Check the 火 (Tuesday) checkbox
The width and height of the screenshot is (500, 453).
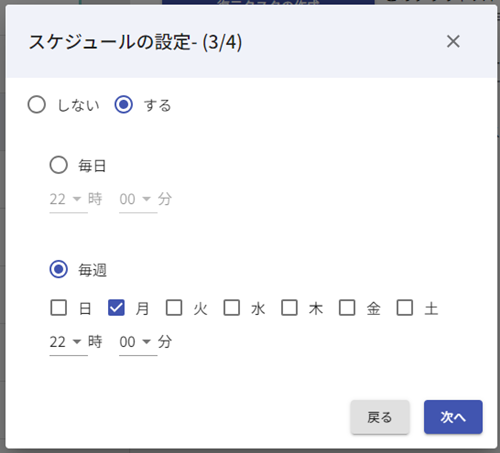point(174,307)
